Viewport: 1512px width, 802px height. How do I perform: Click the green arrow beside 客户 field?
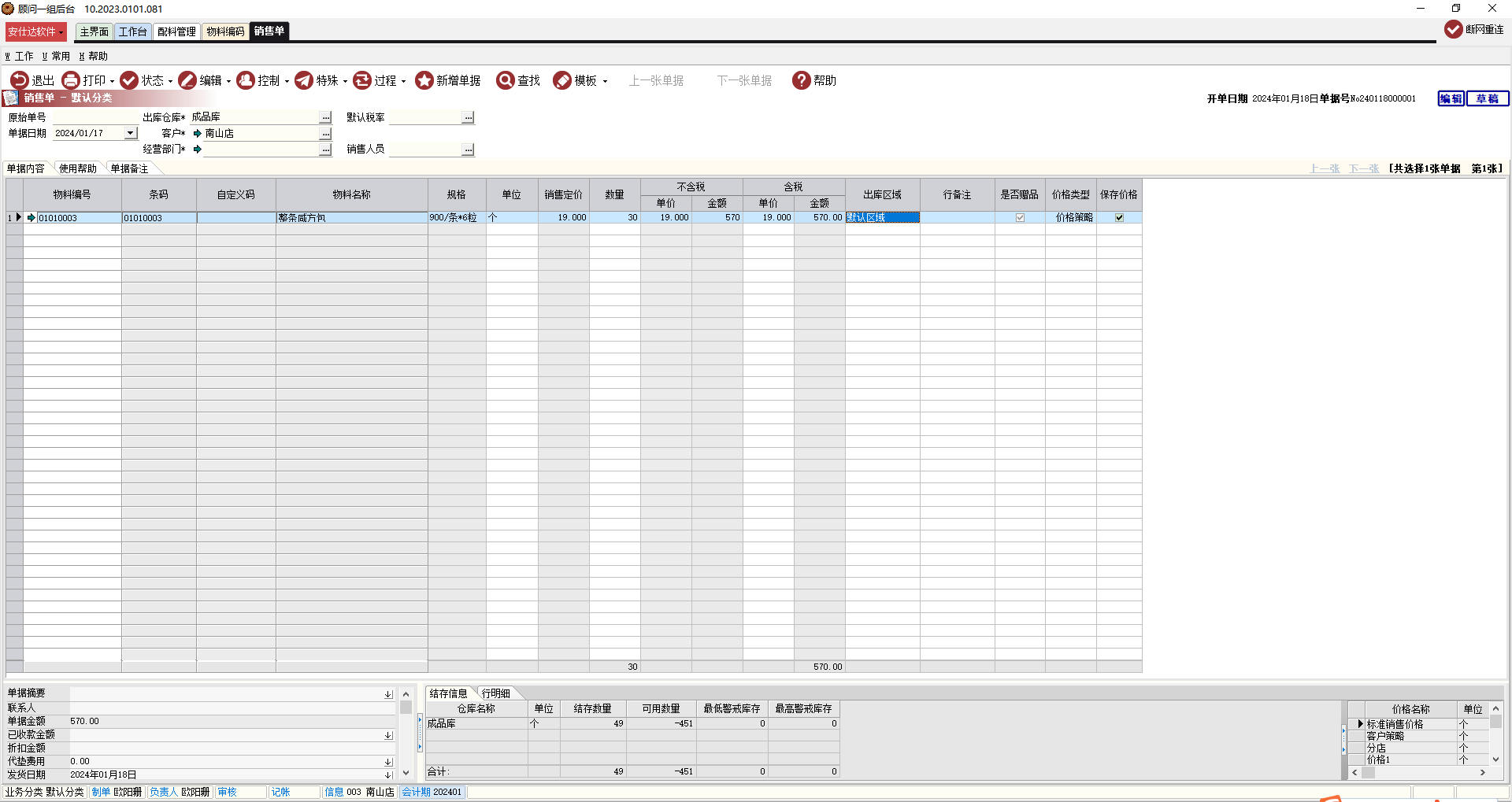coord(198,134)
